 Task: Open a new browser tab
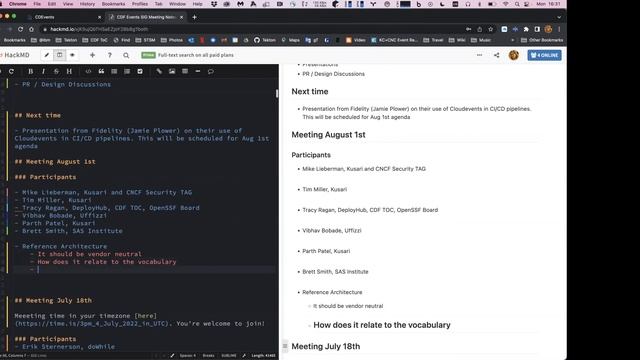tap(194, 17)
